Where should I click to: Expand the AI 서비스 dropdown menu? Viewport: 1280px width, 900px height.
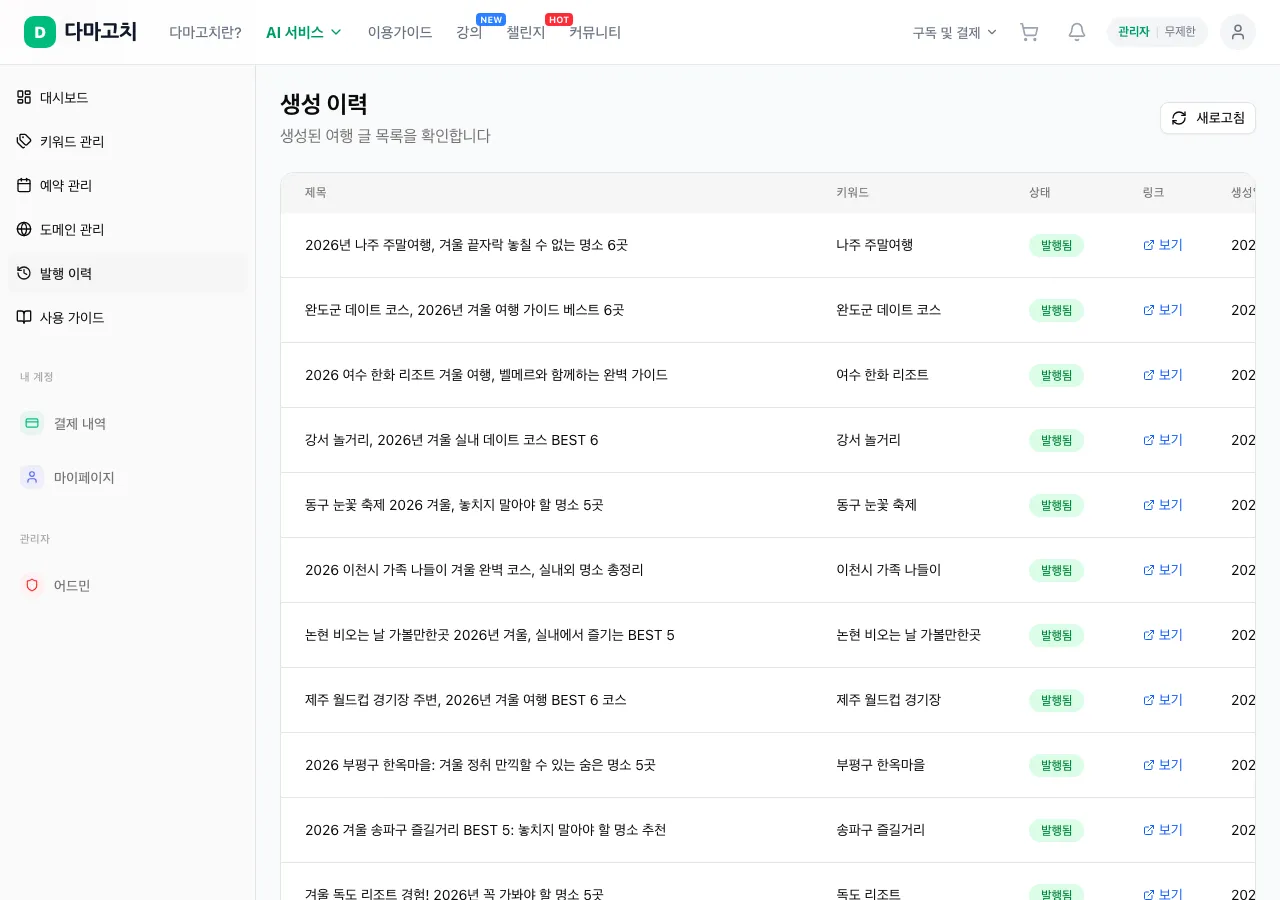point(304,32)
